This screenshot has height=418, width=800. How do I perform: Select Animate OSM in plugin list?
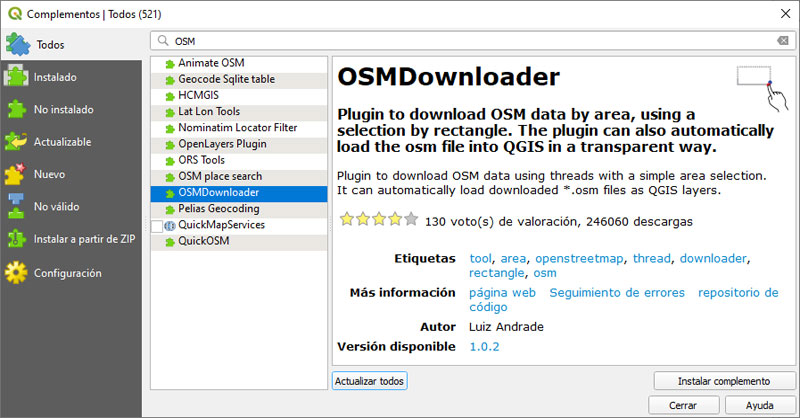pyautogui.click(x=239, y=63)
